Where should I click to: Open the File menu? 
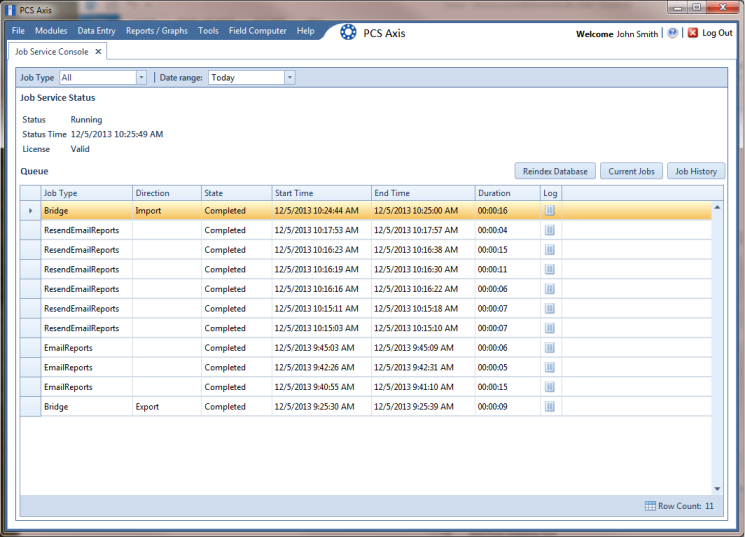point(18,30)
